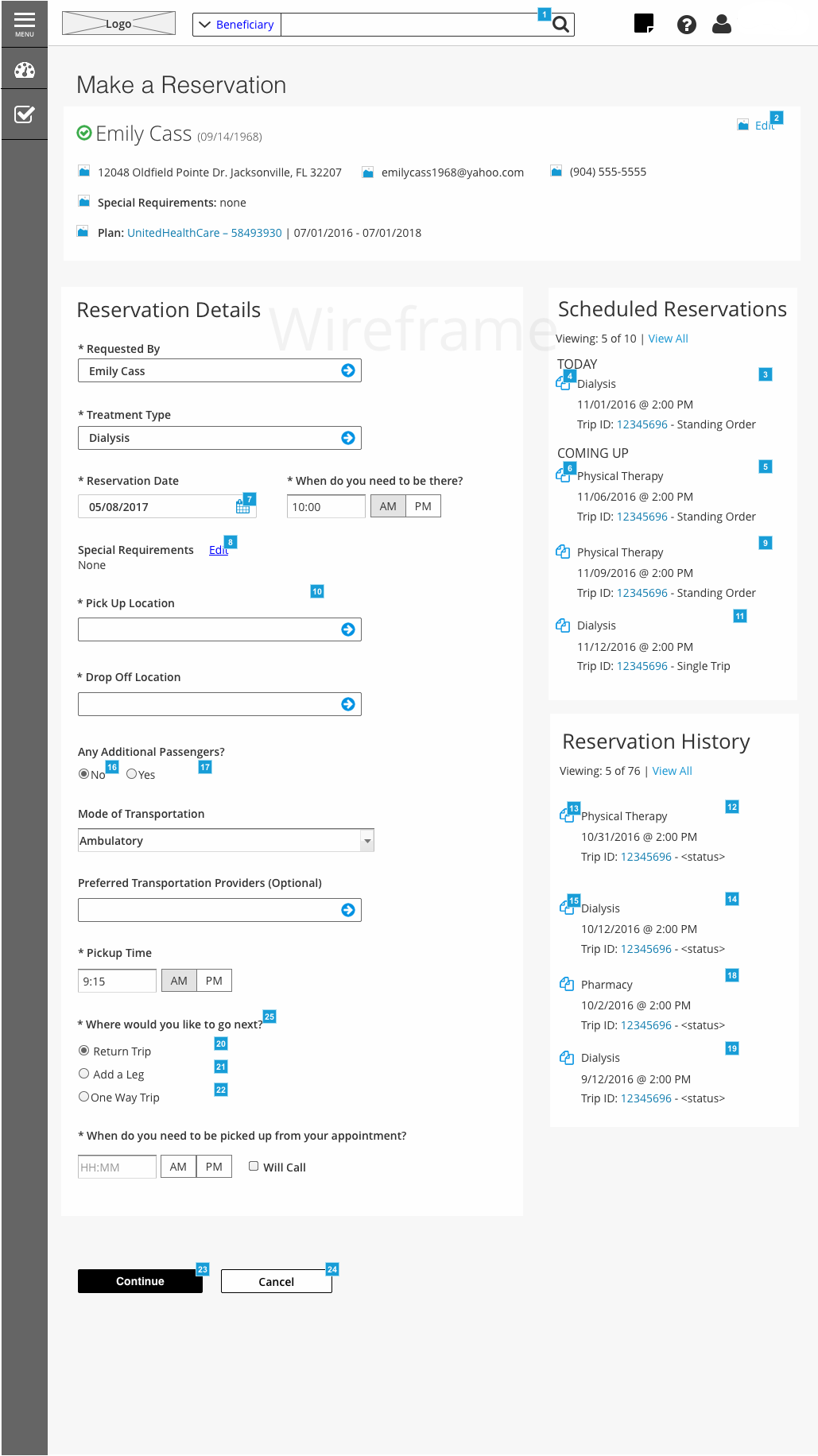The height and width of the screenshot is (1456, 818).
Task: Click the Requested By field Emily Cass
Action: [x=219, y=370]
